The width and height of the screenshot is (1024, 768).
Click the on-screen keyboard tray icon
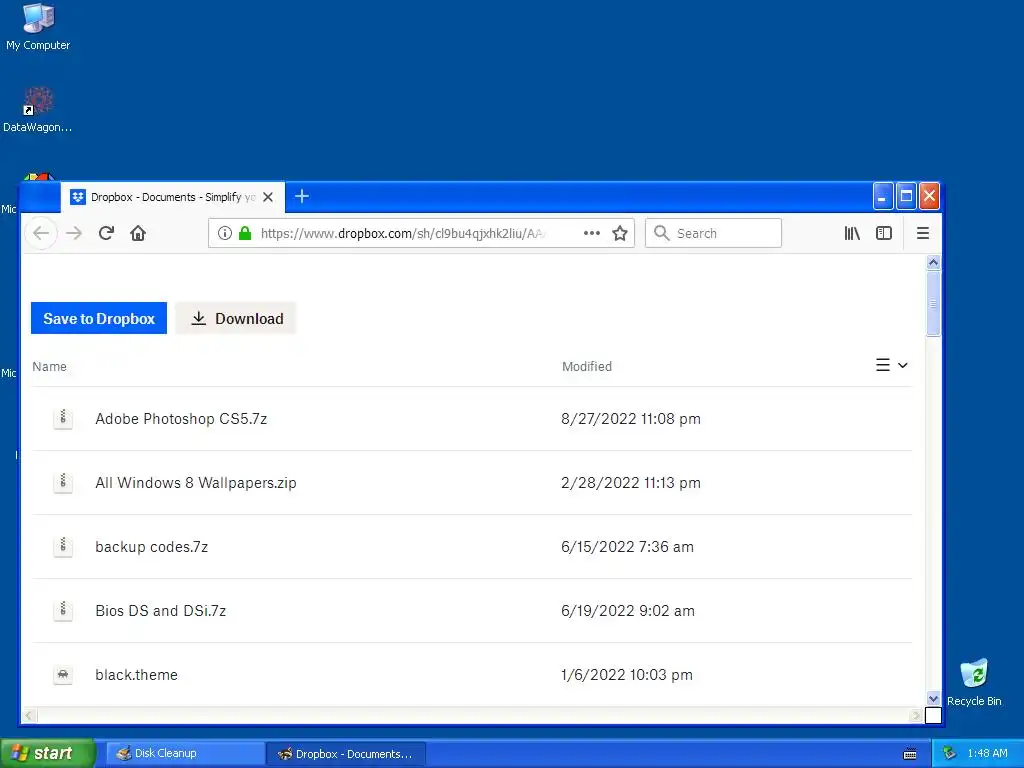910,754
